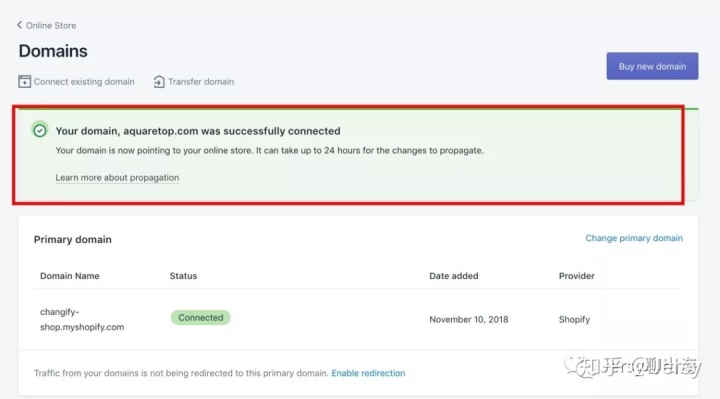The height and width of the screenshot is (399, 720).
Task: Click the Provider column header
Action: tap(576, 276)
